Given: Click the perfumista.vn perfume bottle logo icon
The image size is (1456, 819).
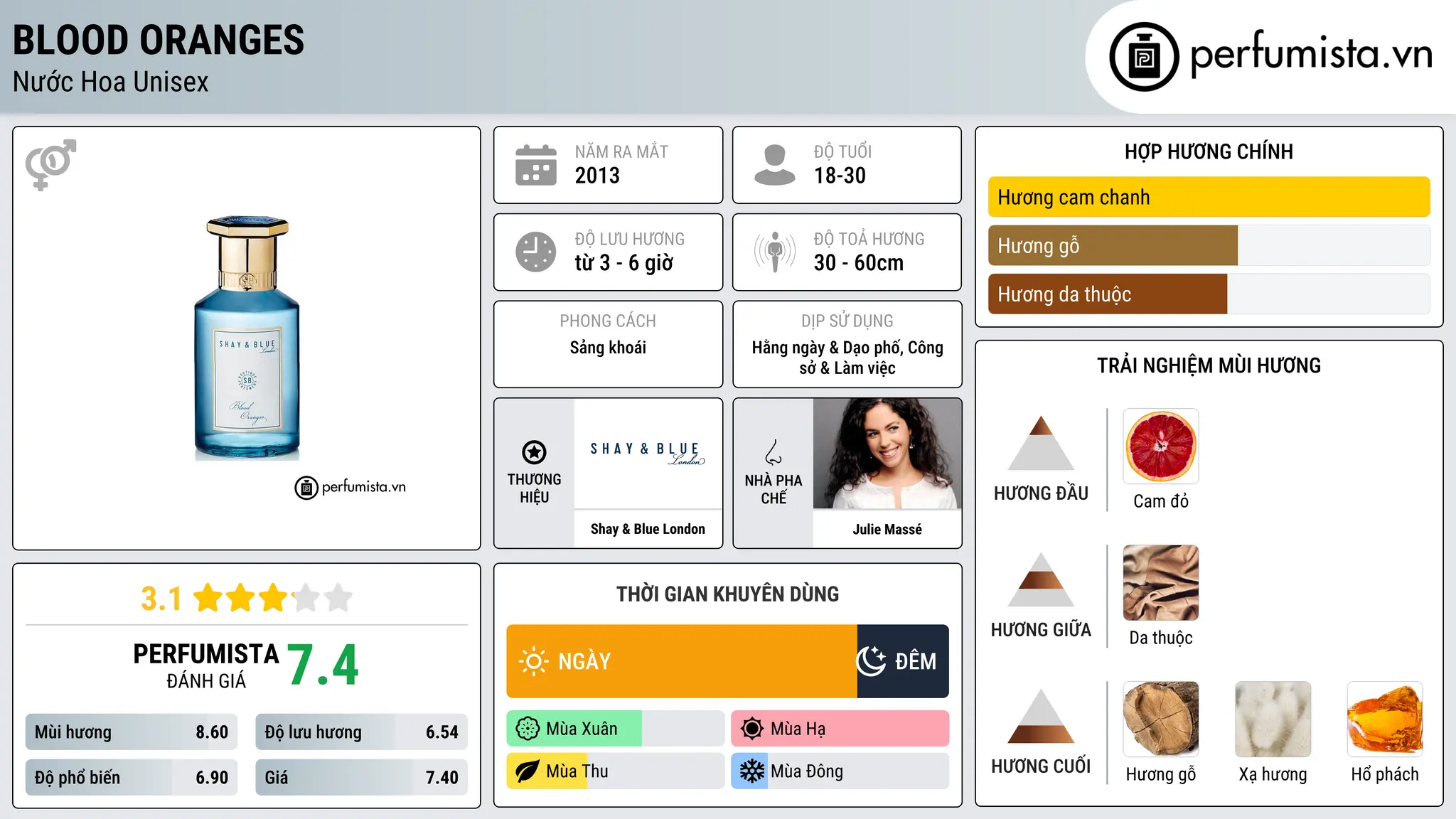Looking at the screenshot, I should [x=1144, y=57].
